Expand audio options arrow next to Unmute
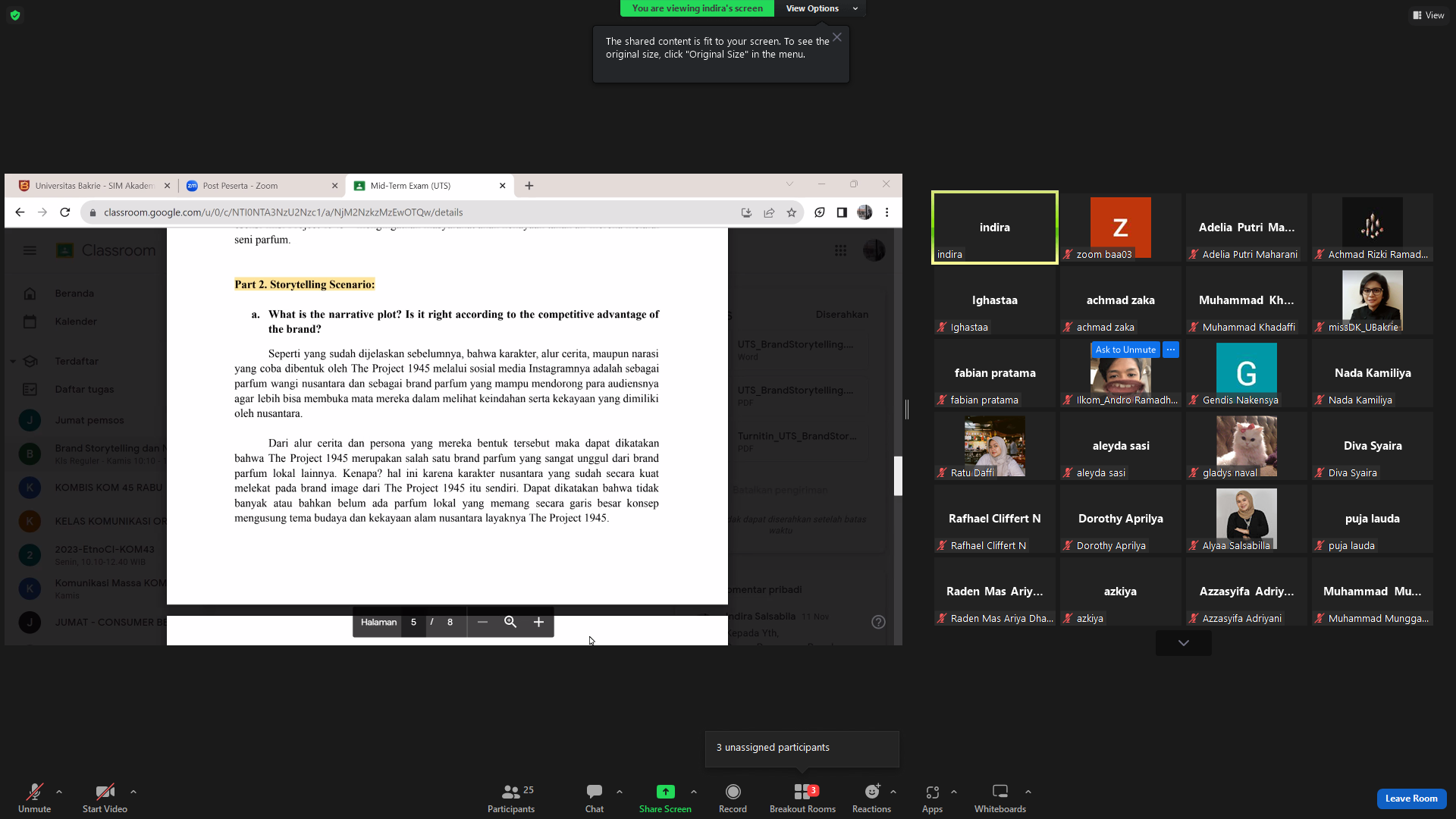 (x=59, y=792)
